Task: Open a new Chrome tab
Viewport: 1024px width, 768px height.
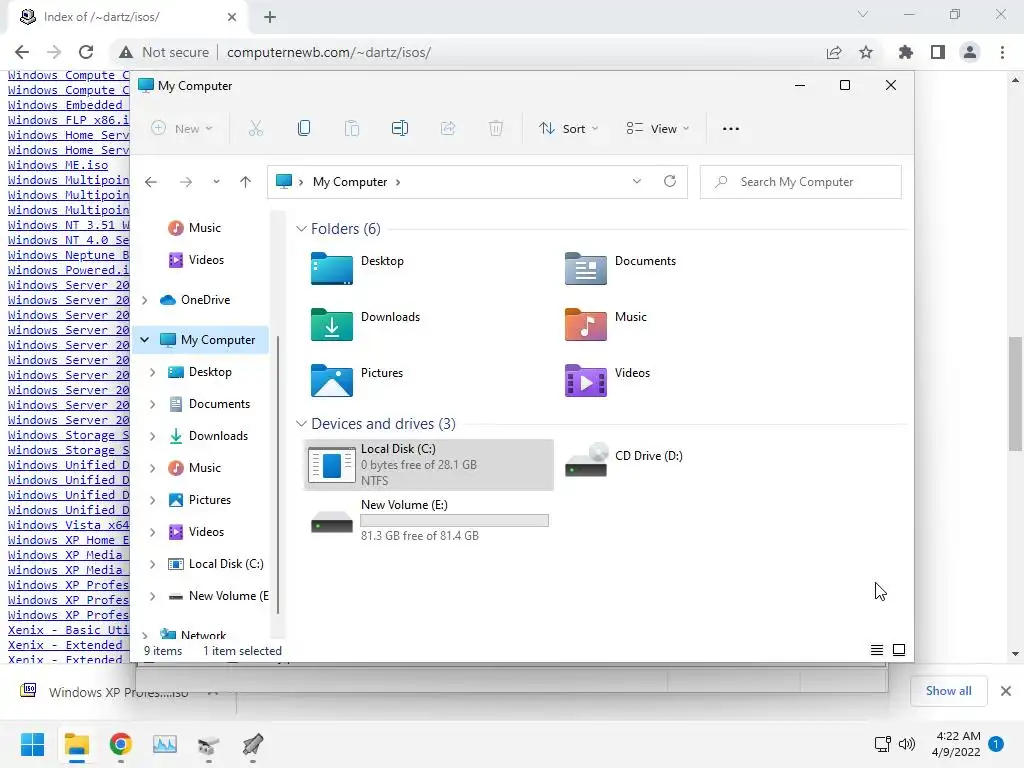Action: (270, 17)
